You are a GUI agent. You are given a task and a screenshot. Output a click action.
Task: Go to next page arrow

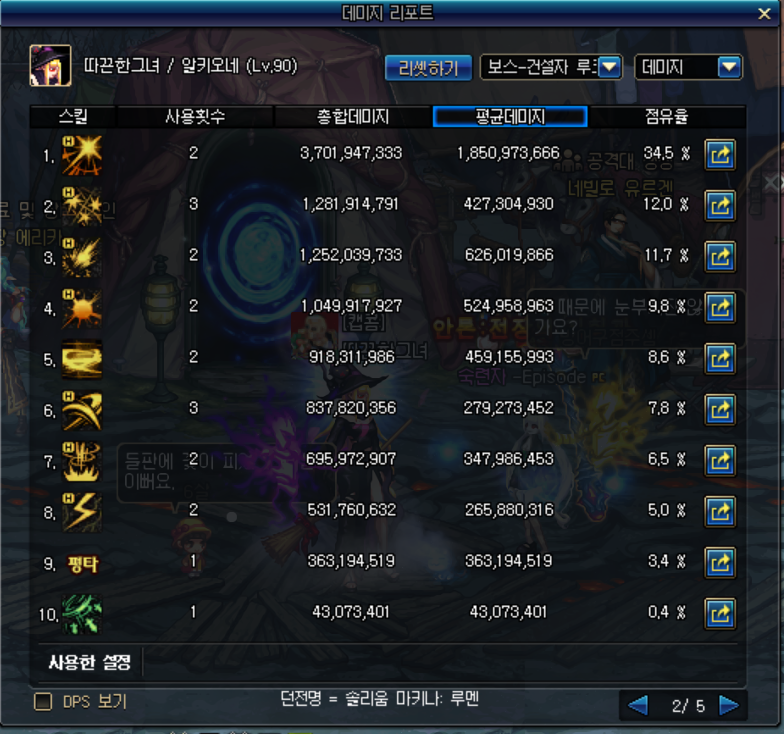729,706
